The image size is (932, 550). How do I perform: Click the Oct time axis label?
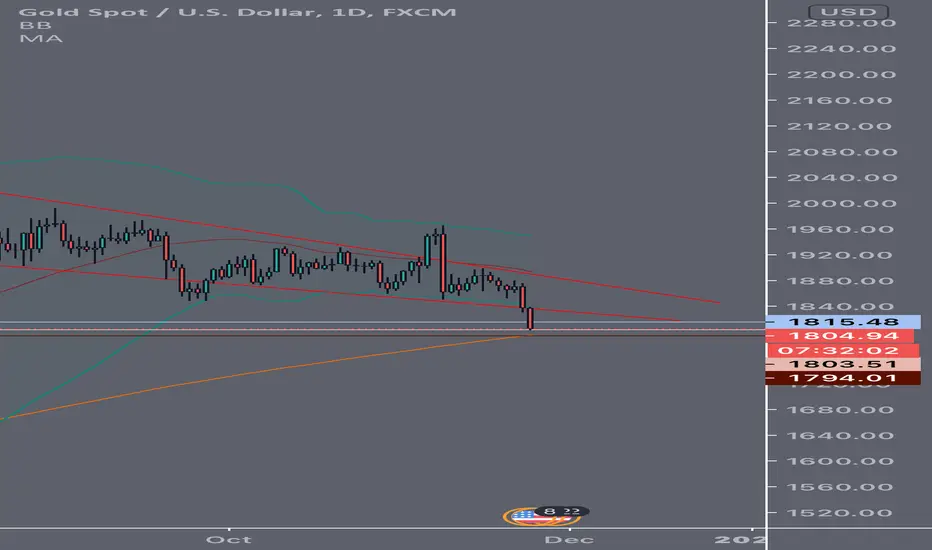tap(229, 540)
